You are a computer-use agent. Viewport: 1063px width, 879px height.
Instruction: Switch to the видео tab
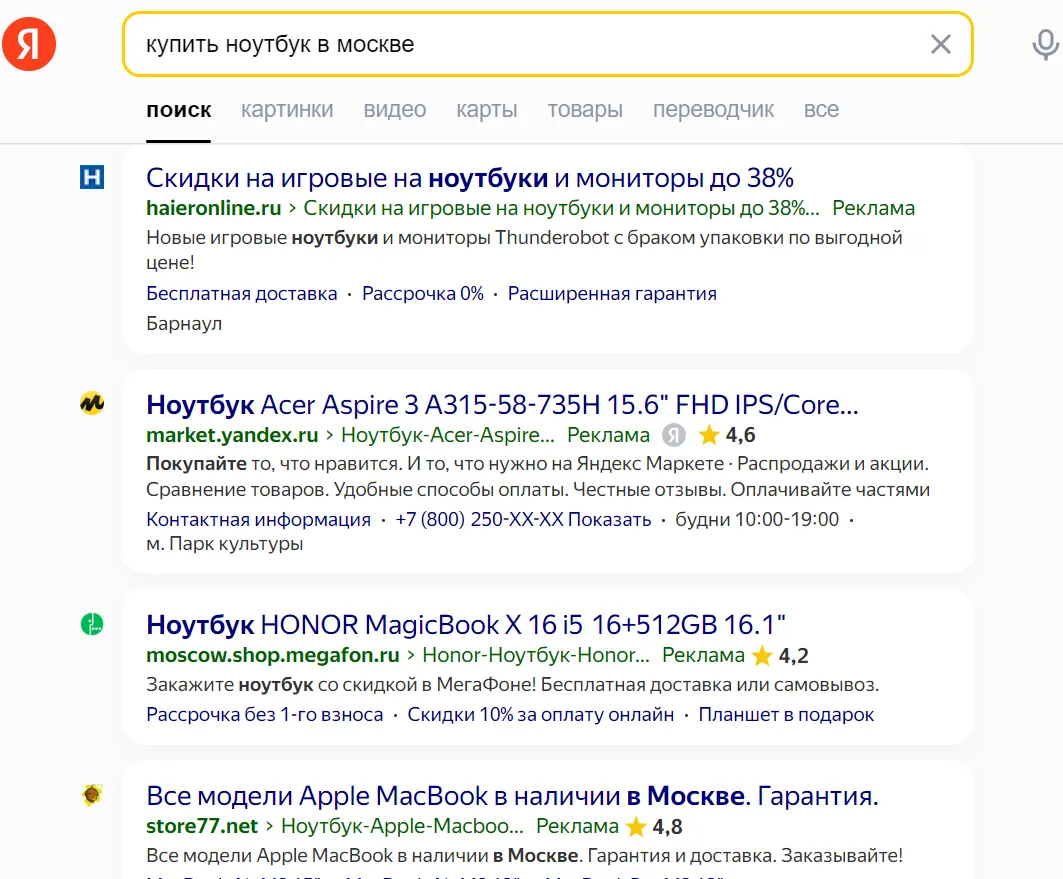[x=395, y=110]
